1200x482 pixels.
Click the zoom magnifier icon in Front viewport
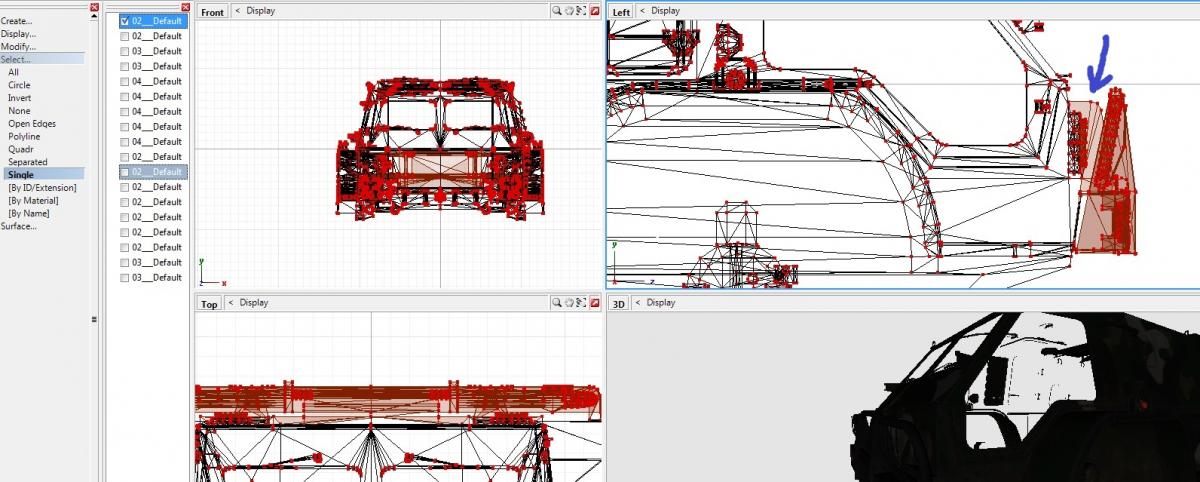[556, 11]
